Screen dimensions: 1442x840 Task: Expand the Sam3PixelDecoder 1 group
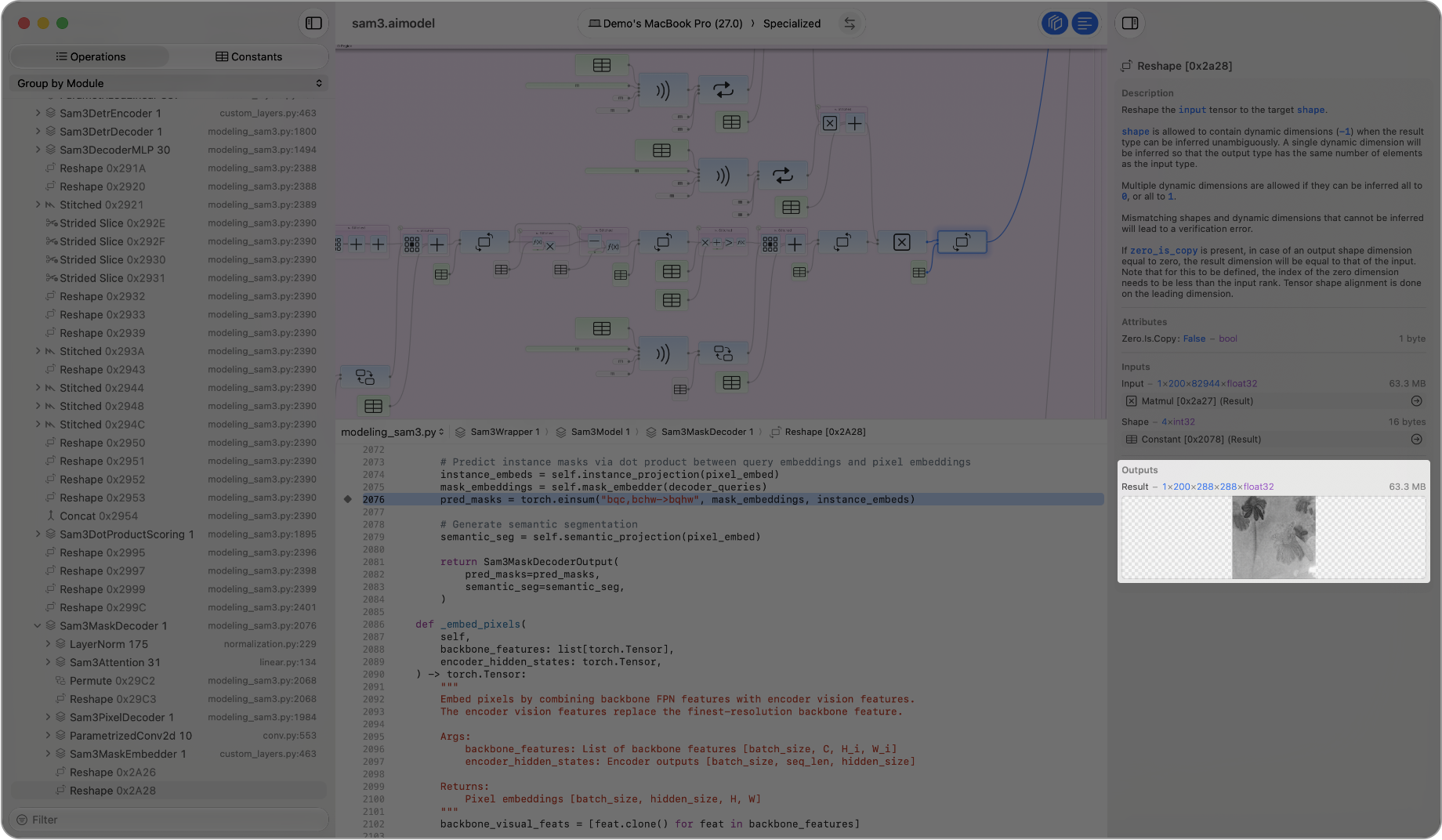coord(48,717)
